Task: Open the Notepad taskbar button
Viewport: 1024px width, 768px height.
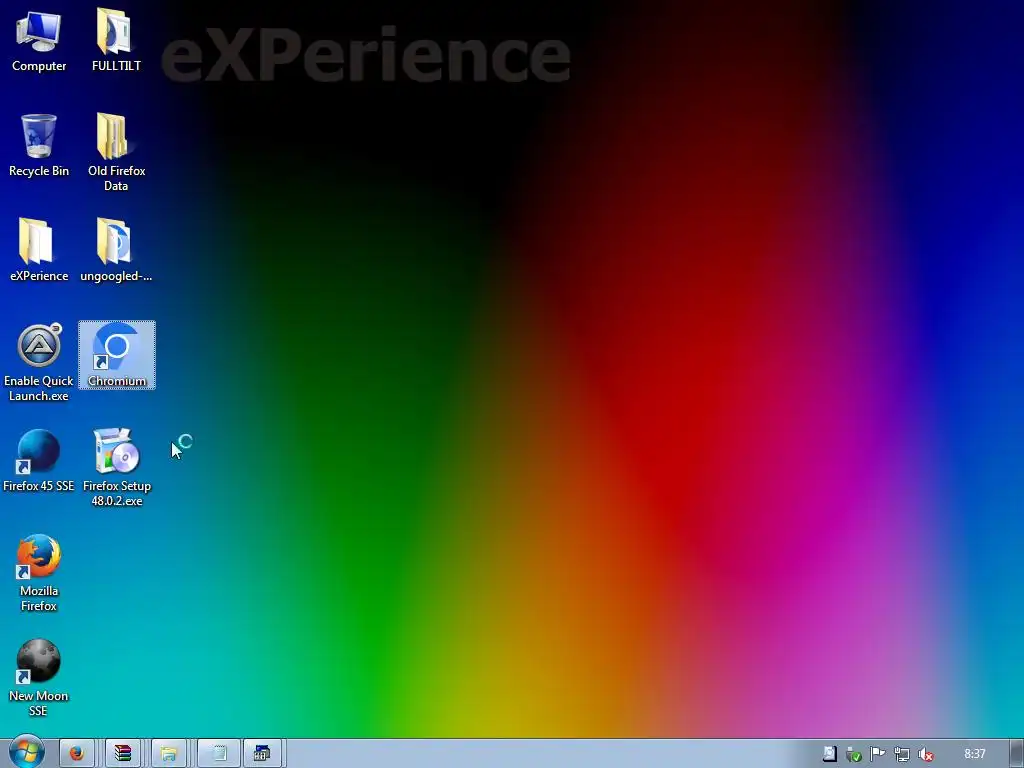Action: click(219, 754)
